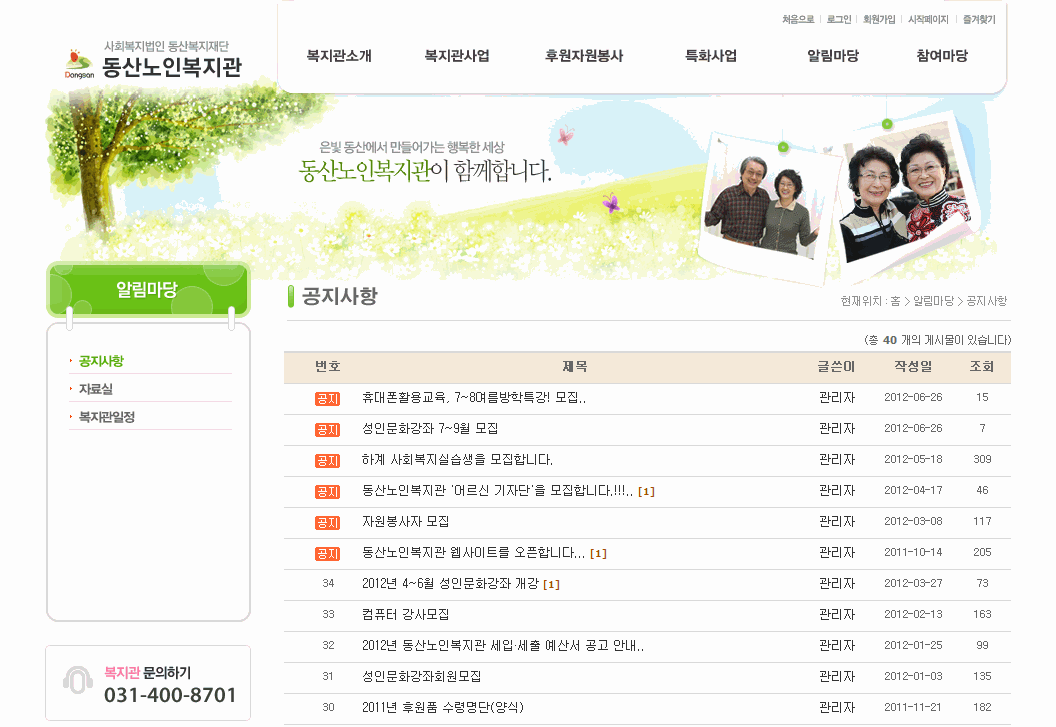Viewport: 1056px width, 727px height.
Task: Click 알림마당 in the breadcrumb path
Action: [933, 301]
